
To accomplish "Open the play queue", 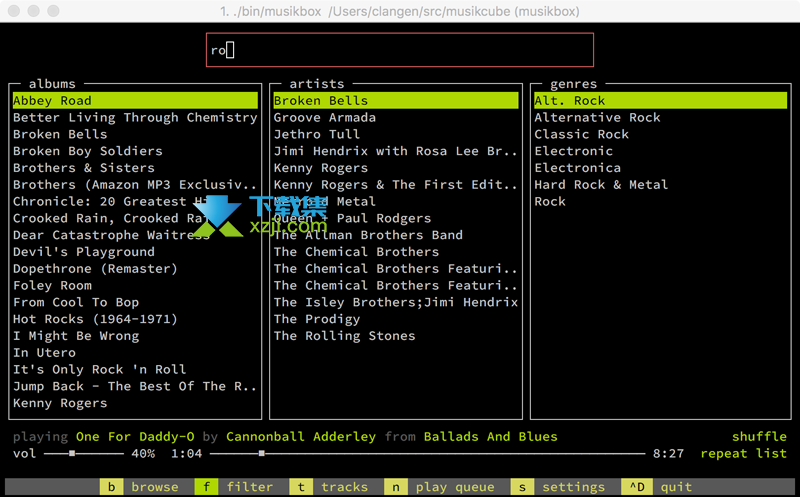I will [455, 487].
